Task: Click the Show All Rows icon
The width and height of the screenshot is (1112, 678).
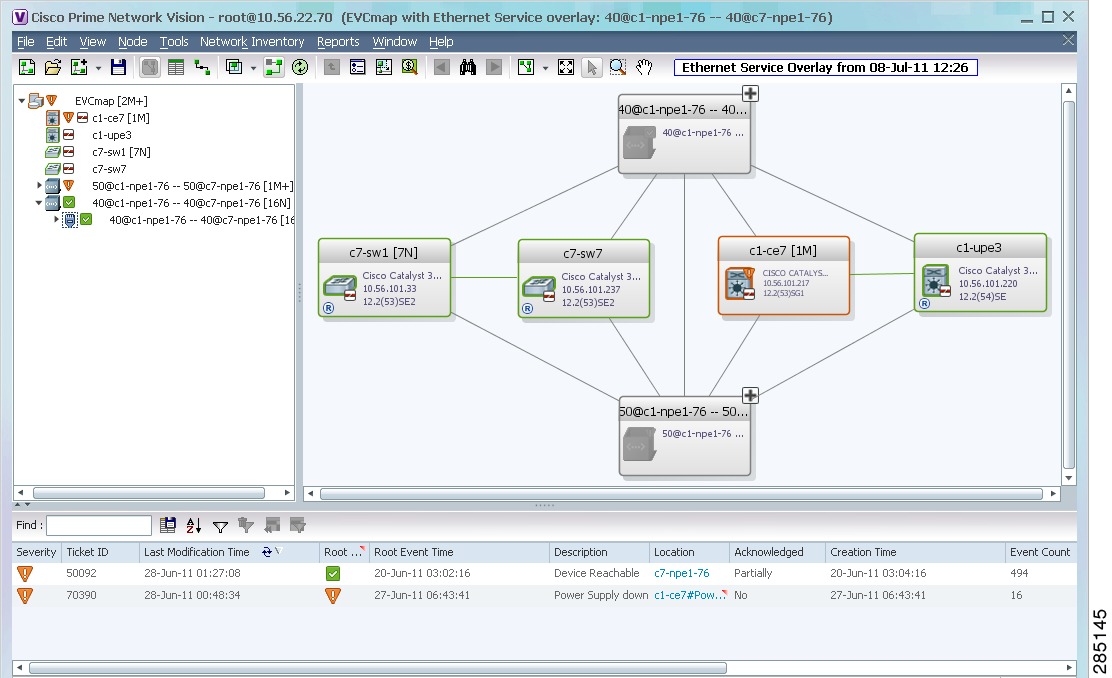Action: pyautogui.click(x=272, y=526)
